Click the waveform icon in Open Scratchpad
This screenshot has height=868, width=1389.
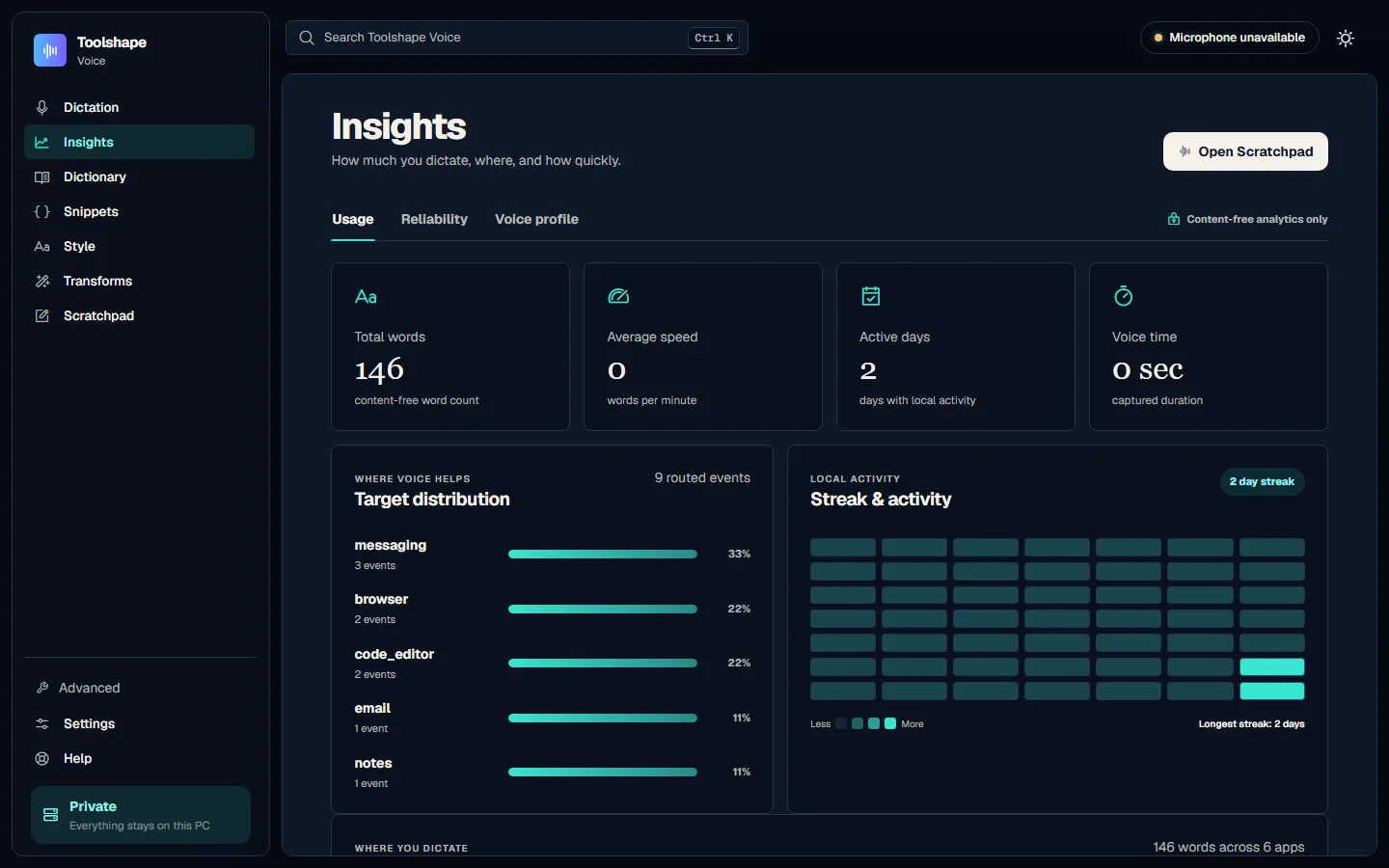(x=1185, y=151)
